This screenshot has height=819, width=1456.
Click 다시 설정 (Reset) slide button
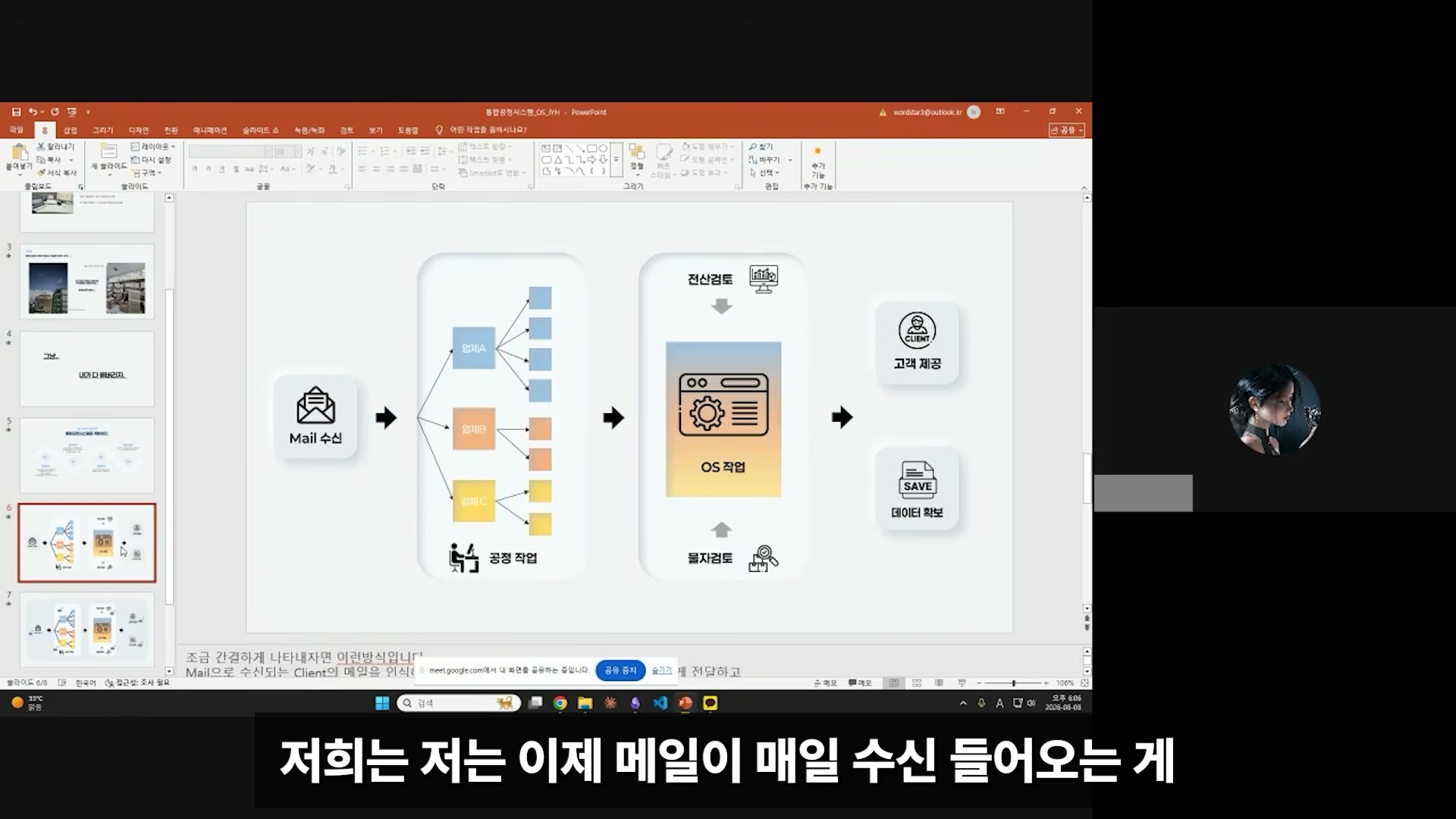coord(152,160)
